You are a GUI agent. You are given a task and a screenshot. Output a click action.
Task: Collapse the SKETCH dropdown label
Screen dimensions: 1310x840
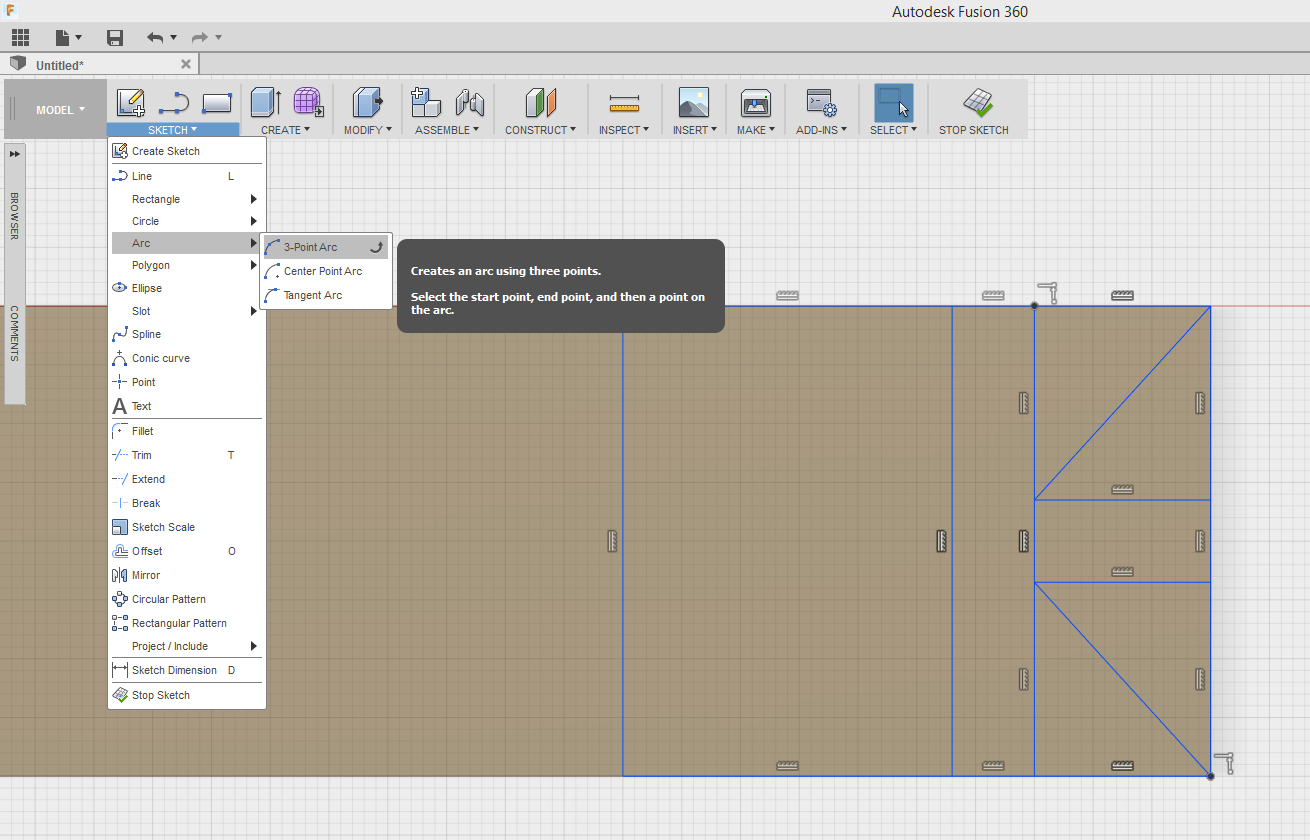tap(173, 130)
